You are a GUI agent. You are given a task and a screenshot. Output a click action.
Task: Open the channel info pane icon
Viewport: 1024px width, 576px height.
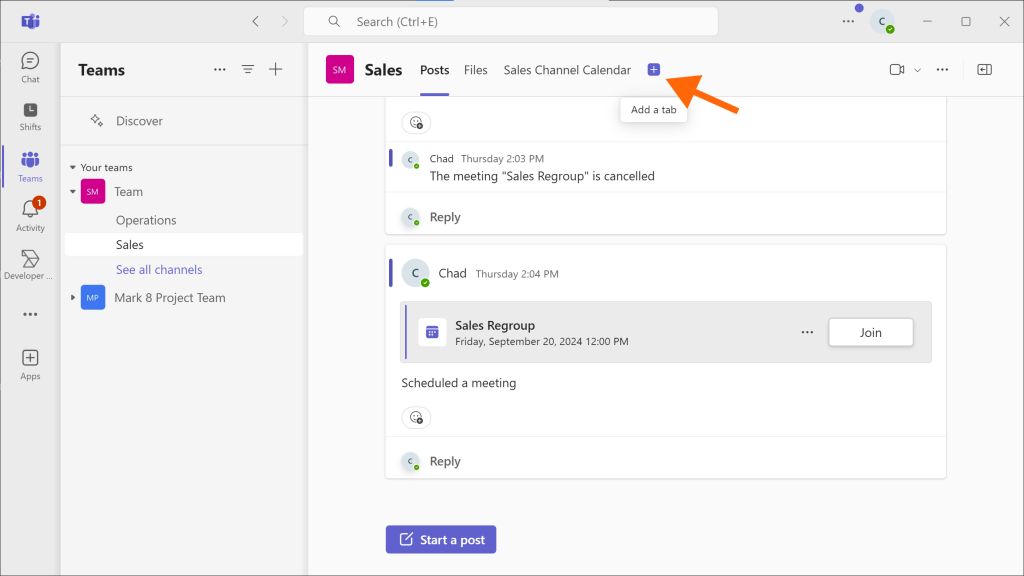pos(984,69)
